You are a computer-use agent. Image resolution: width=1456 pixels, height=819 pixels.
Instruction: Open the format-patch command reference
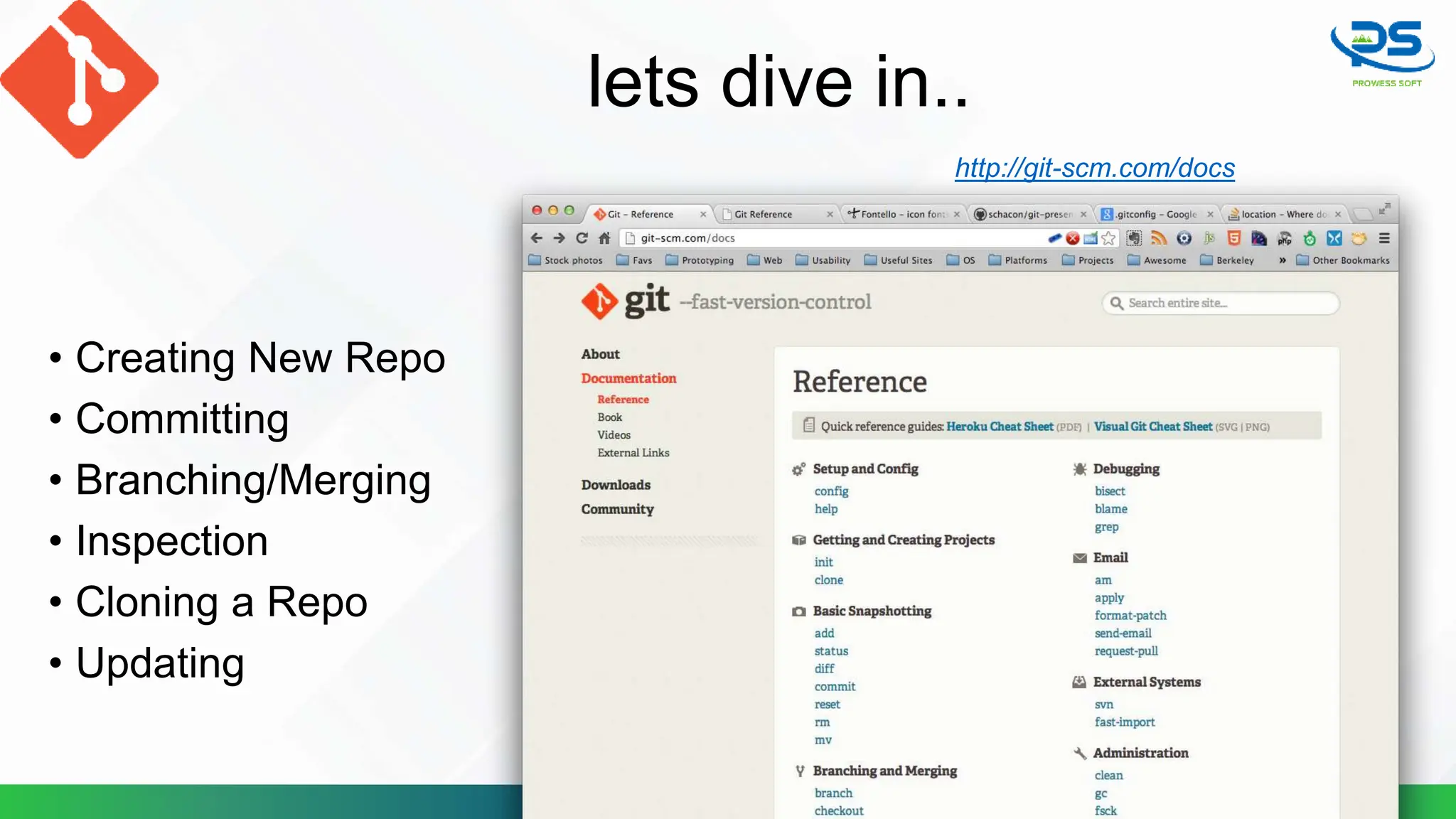click(x=1130, y=616)
